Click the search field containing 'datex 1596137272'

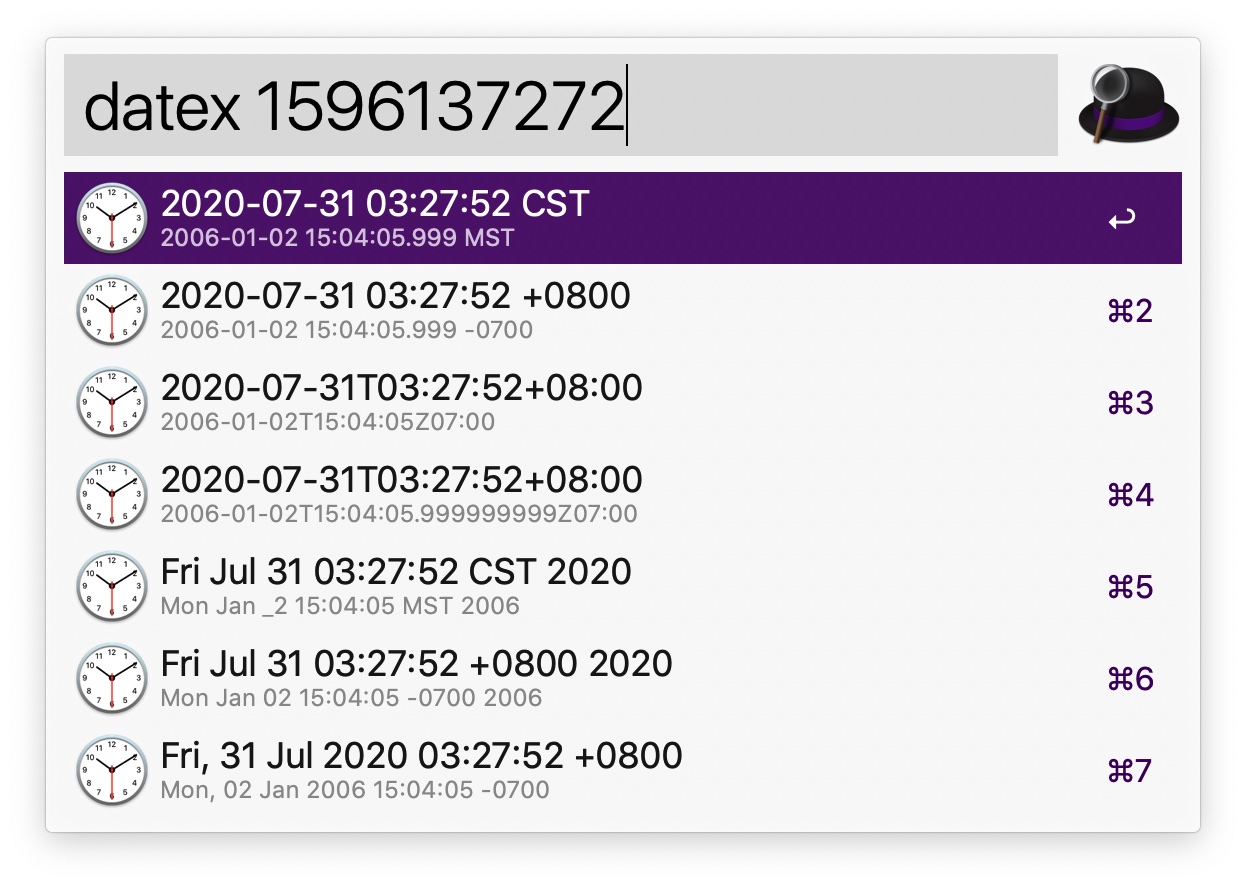coord(561,105)
